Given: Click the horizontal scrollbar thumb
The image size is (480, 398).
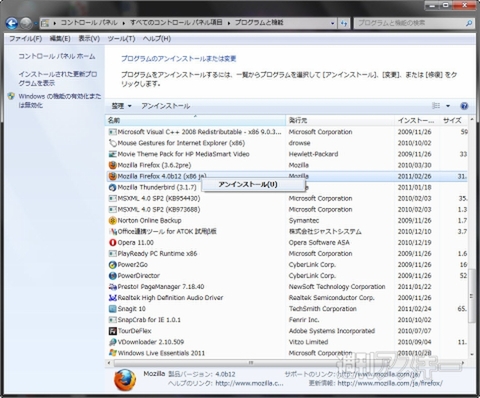Looking at the screenshot, I should (251, 363).
